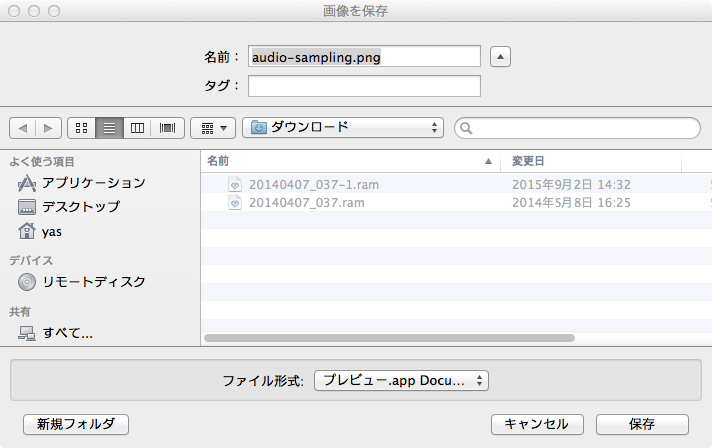Click the search field
Screen dimensions: 712x448
click(x=578, y=128)
